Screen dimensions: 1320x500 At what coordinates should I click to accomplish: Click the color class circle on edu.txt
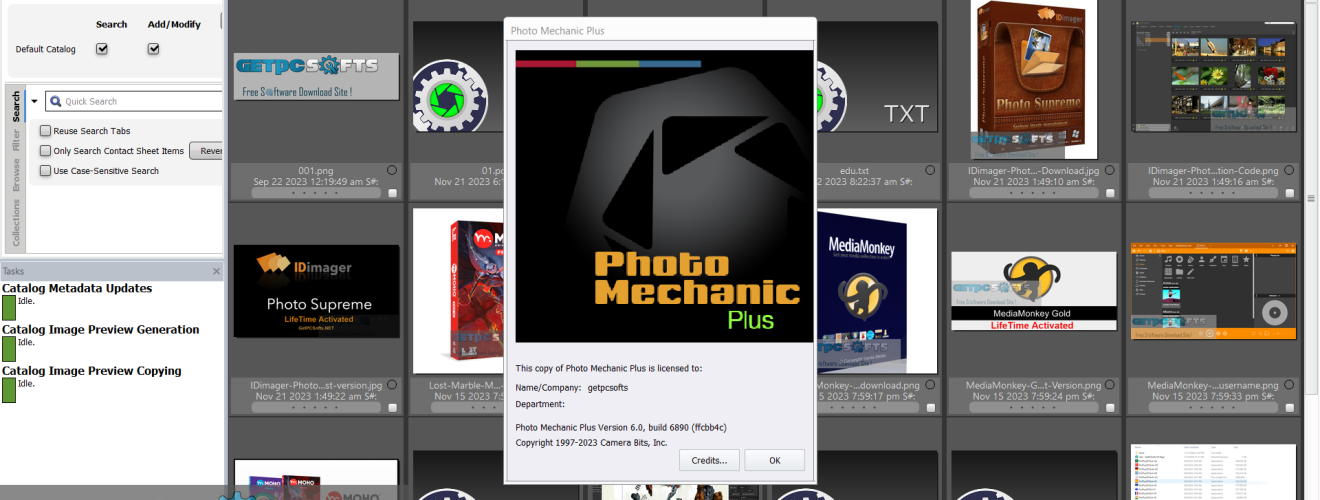930,170
